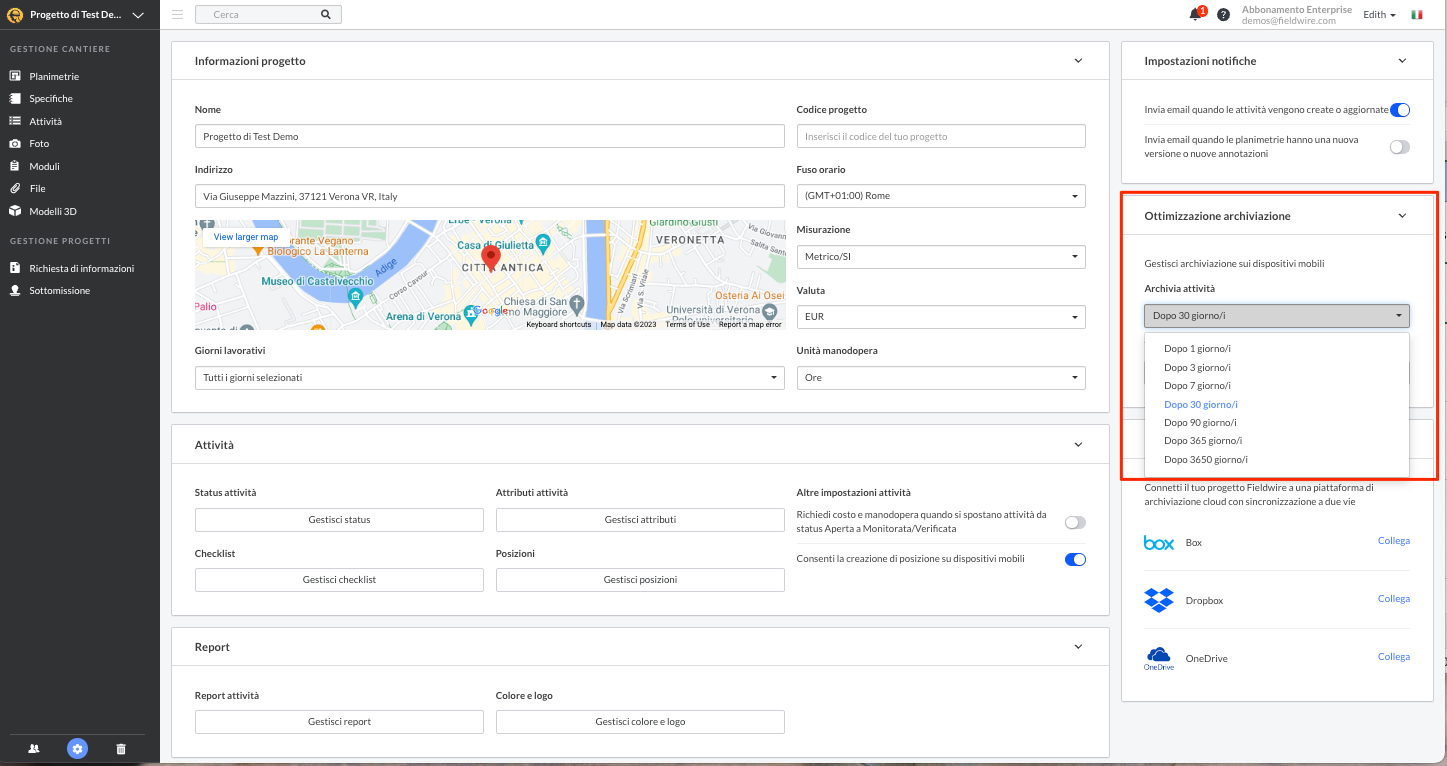Image resolution: width=1447 pixels, height=766 pixels.
Task: Open the Planimetrie section icon
Action: 15,76
